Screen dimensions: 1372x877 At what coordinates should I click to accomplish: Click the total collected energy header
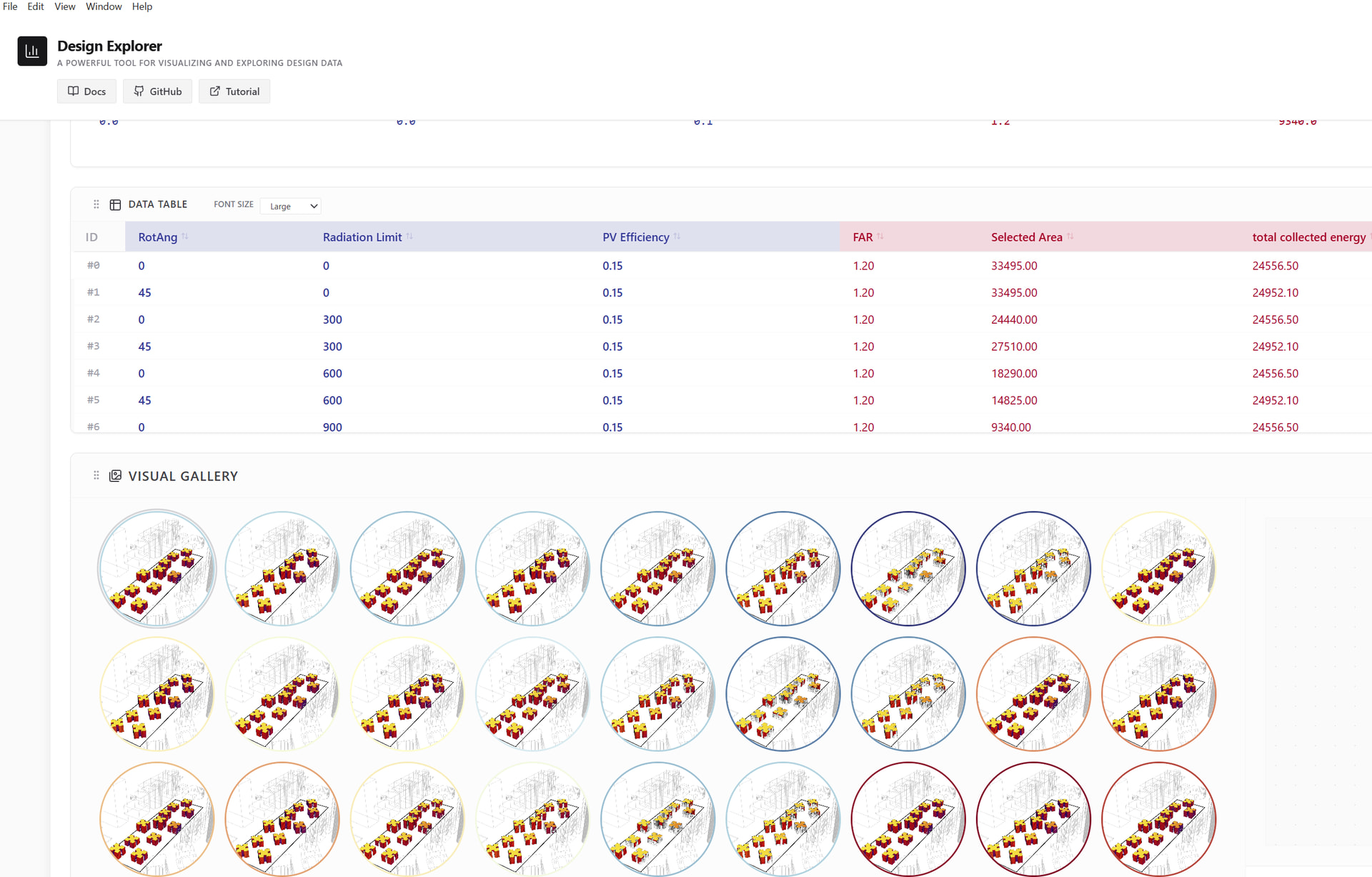tap(1308, 237)
